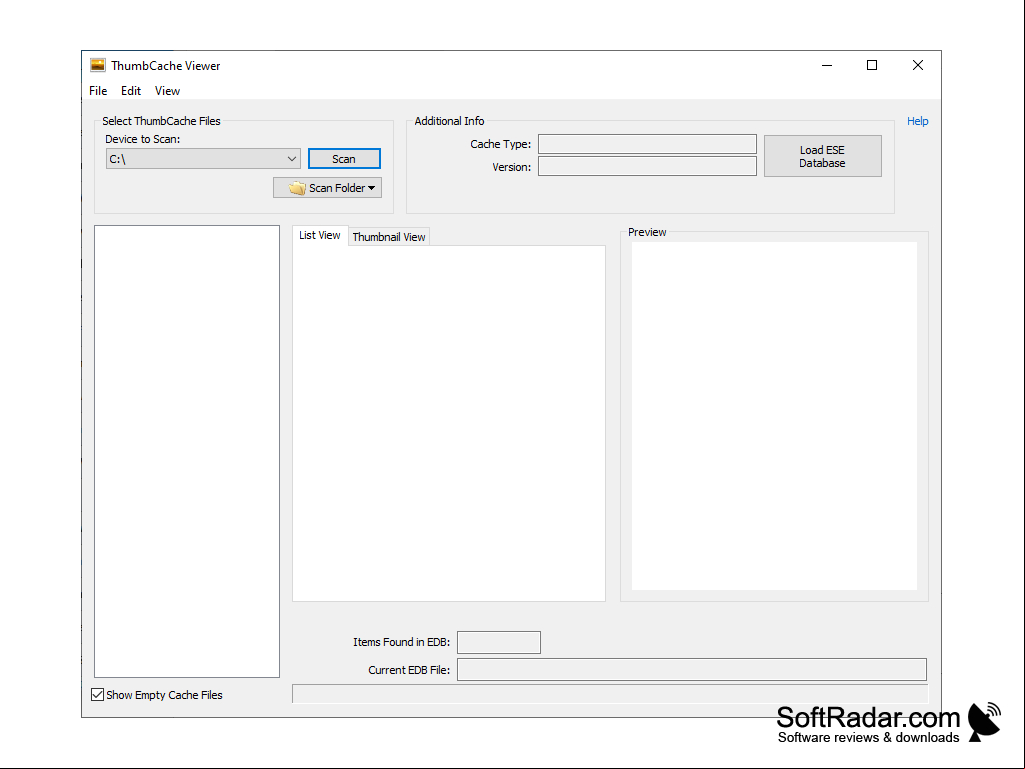Close the ThumbCache Viewer window
This screenshot has width=1025, height=769.
coord(918,65)
